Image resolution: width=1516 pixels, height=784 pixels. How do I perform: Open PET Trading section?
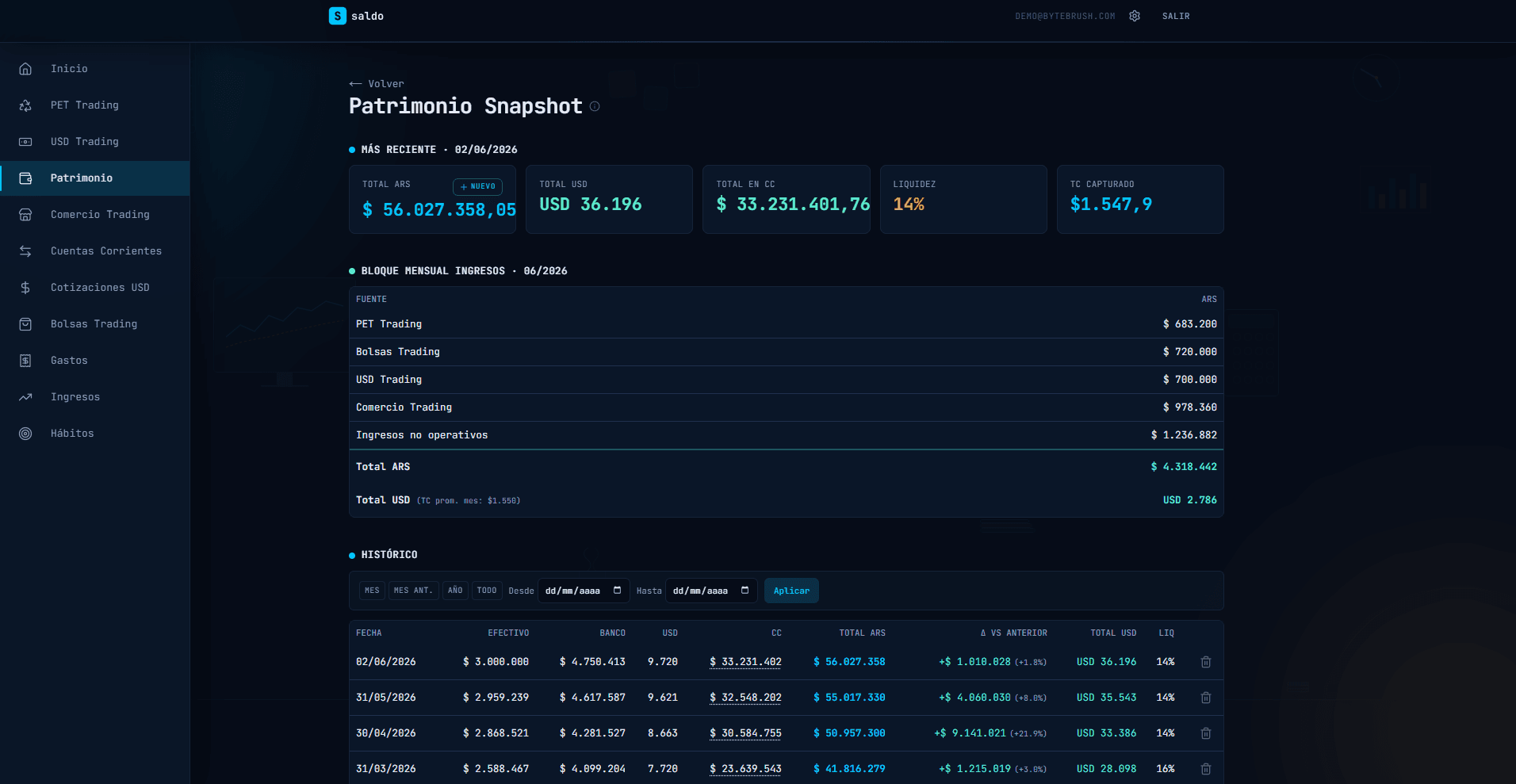[95, 105]
